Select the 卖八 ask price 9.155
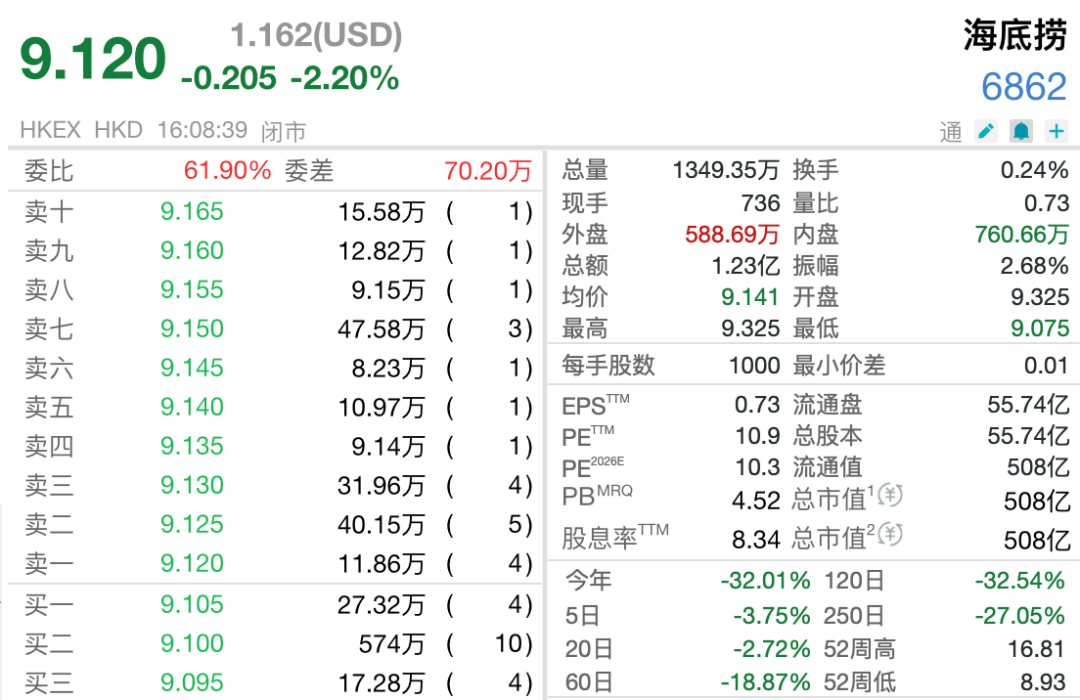The height and width of the screenshot is (700, 1080). 191,289
